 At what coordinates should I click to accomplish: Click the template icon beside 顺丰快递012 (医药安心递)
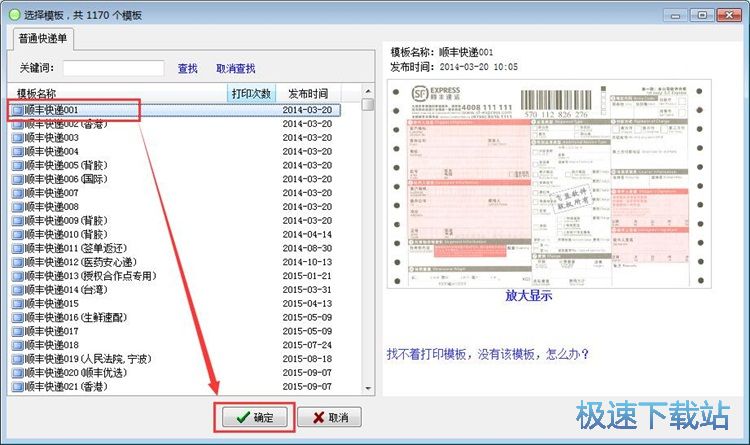coord(18,263)
